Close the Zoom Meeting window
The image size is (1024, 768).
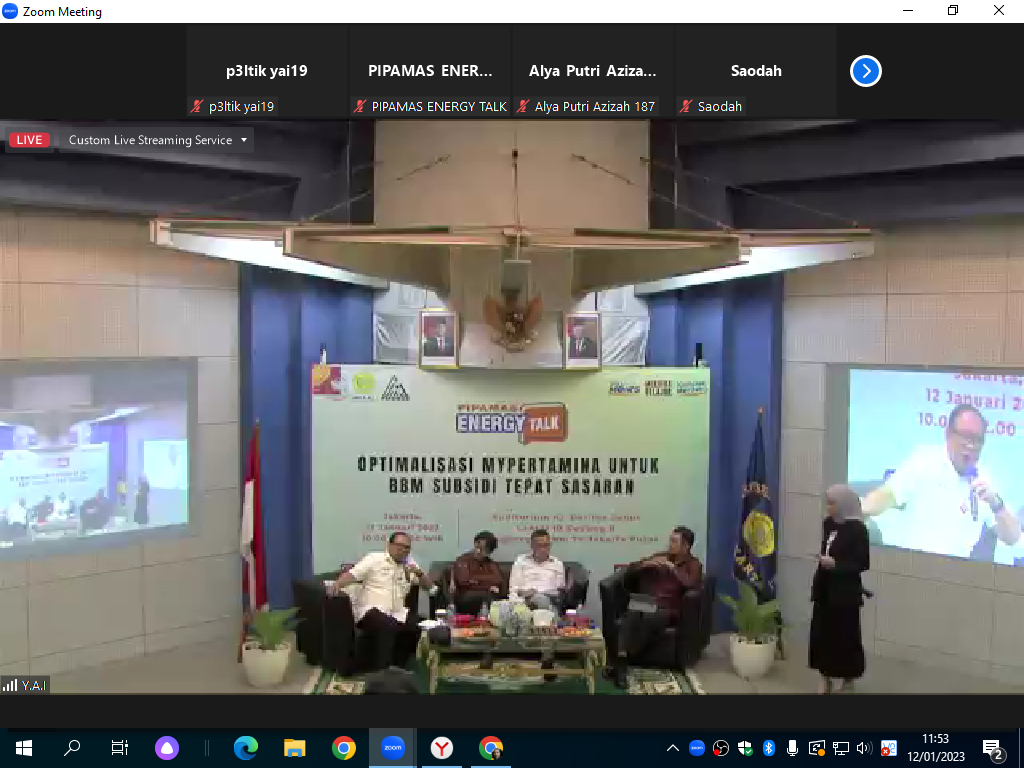[999, 11]
